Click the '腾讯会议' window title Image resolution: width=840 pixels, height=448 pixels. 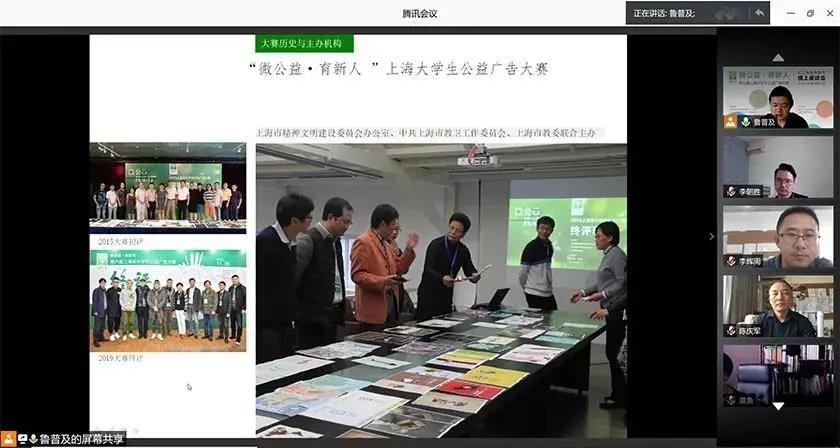pos(419,13)
